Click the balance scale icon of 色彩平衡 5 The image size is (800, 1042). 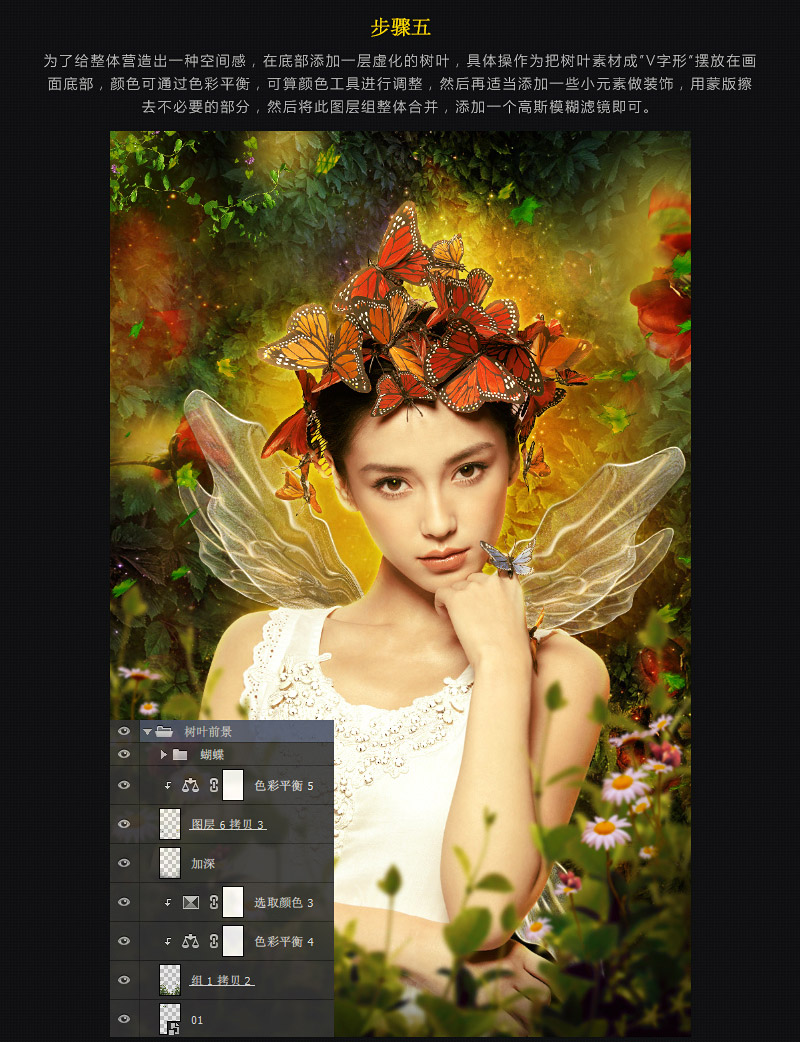(x=191, y=785)
